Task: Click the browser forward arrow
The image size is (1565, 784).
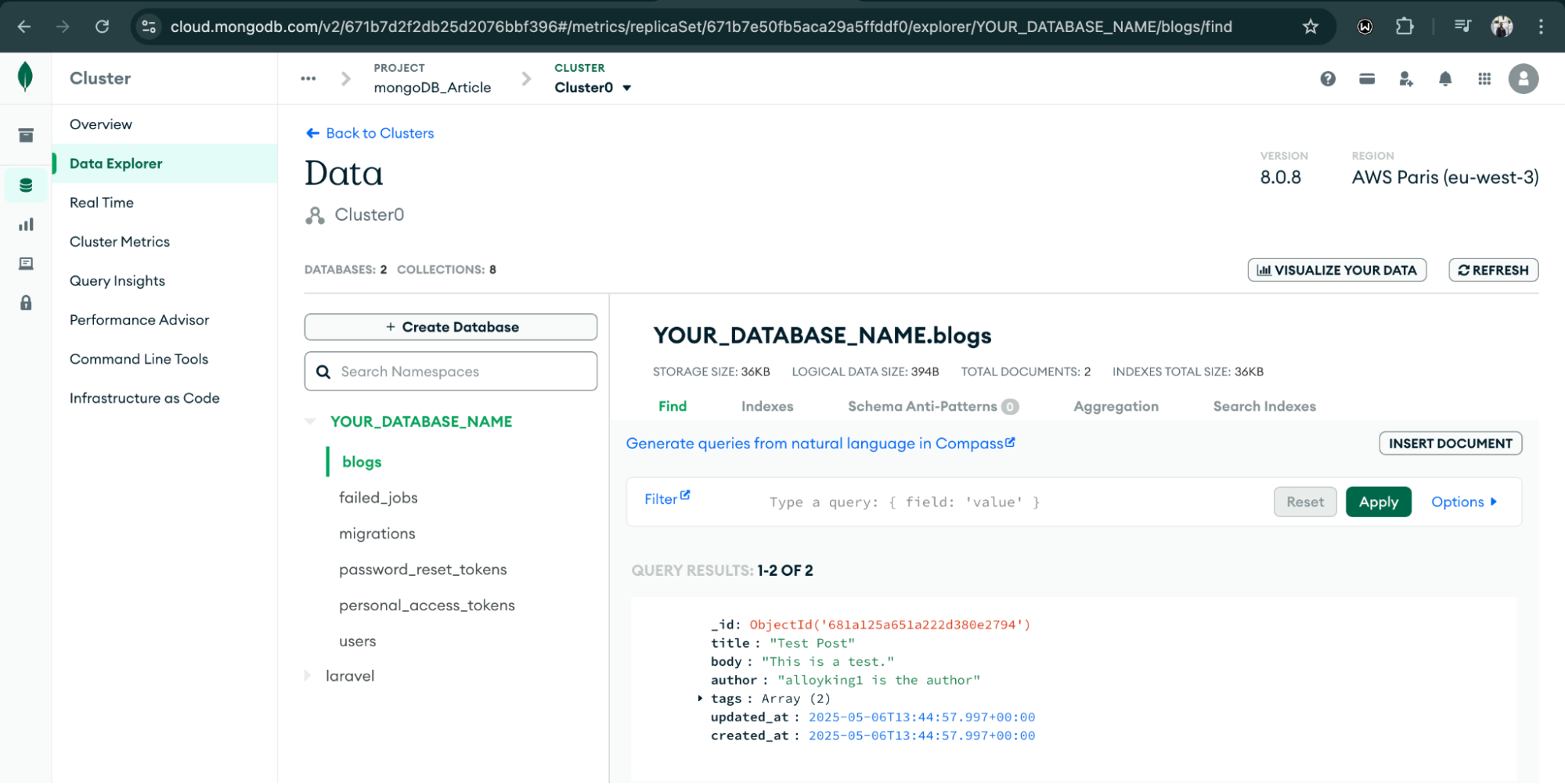Action: pos(63,27)
